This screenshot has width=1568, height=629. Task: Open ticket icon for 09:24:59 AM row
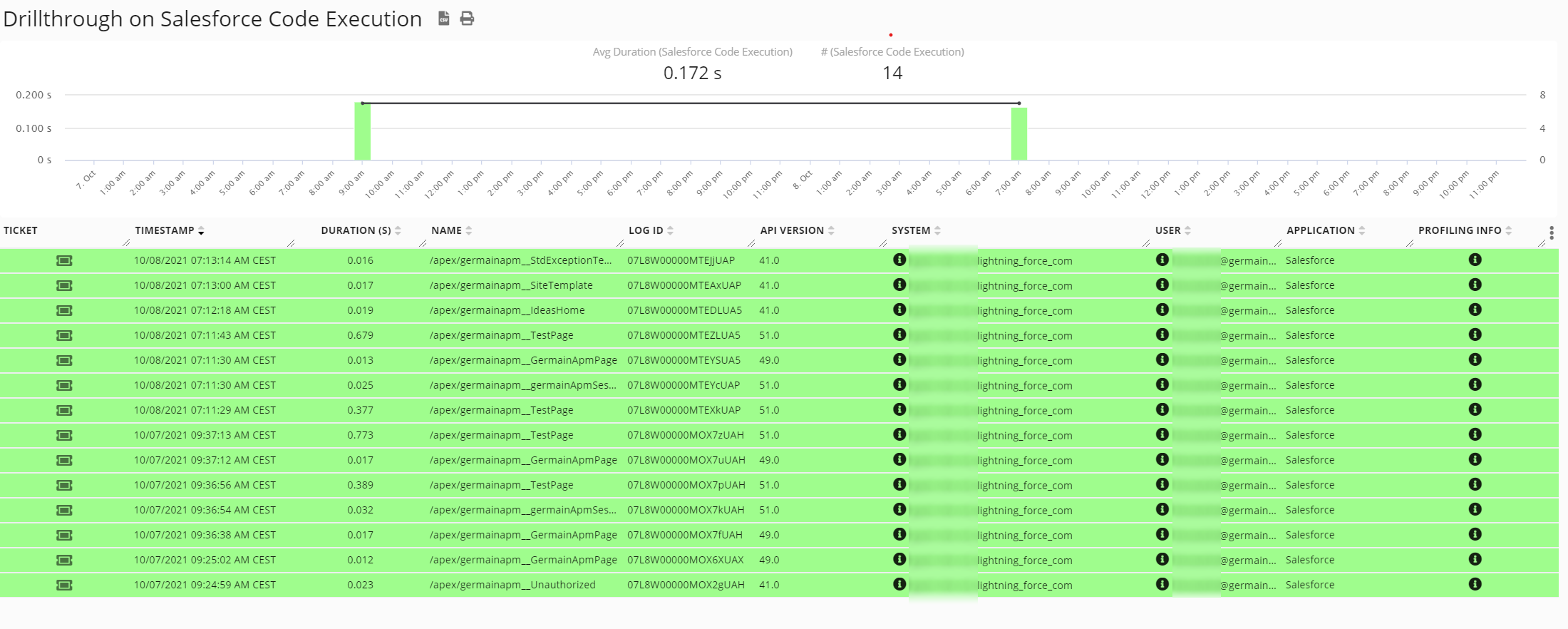coord(64,585)
